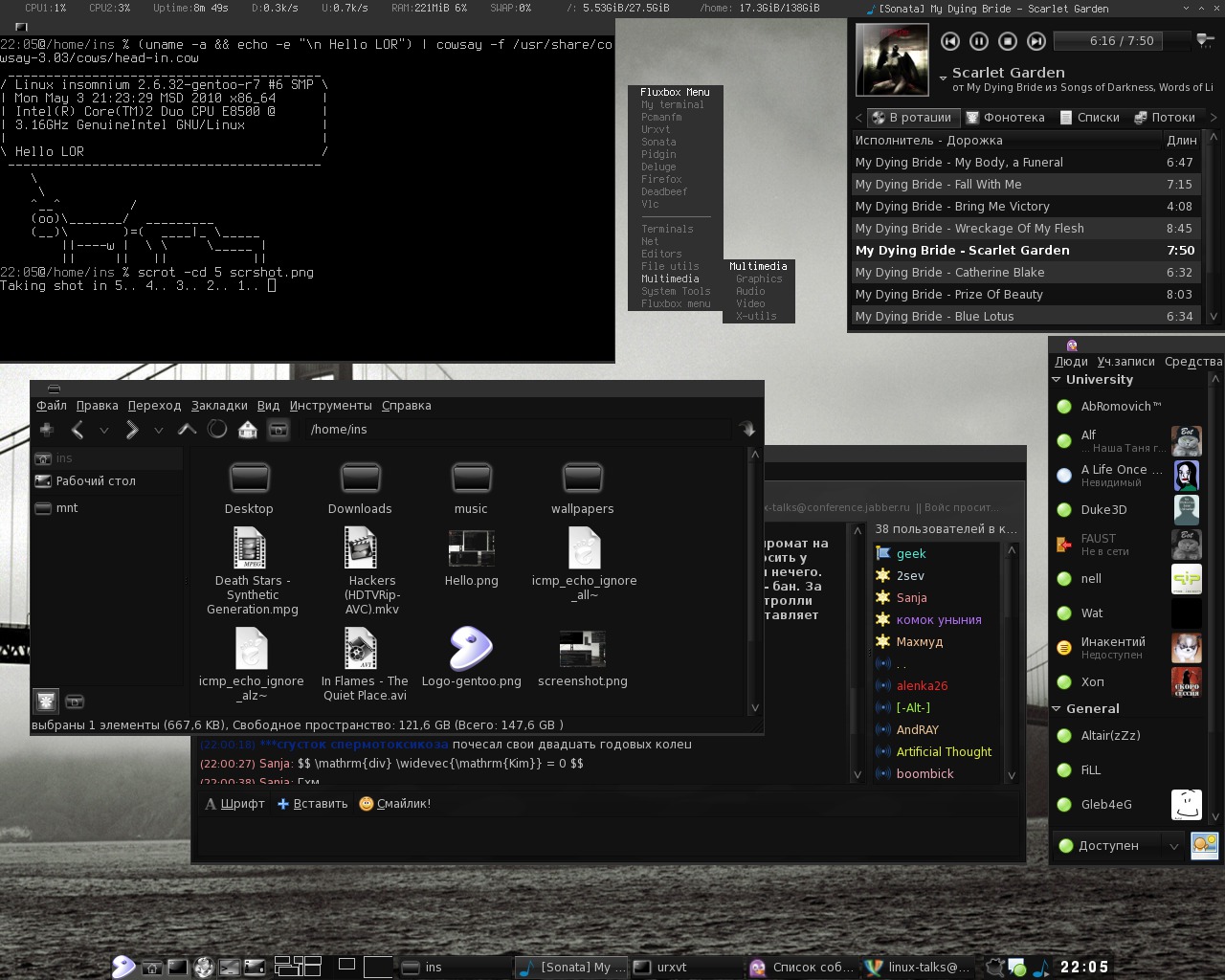The width and height of the screenshot is (1225, 980).
Task: Open the Доступен status dropdown
Action: pyautogui.click(x=1119, y=845)
